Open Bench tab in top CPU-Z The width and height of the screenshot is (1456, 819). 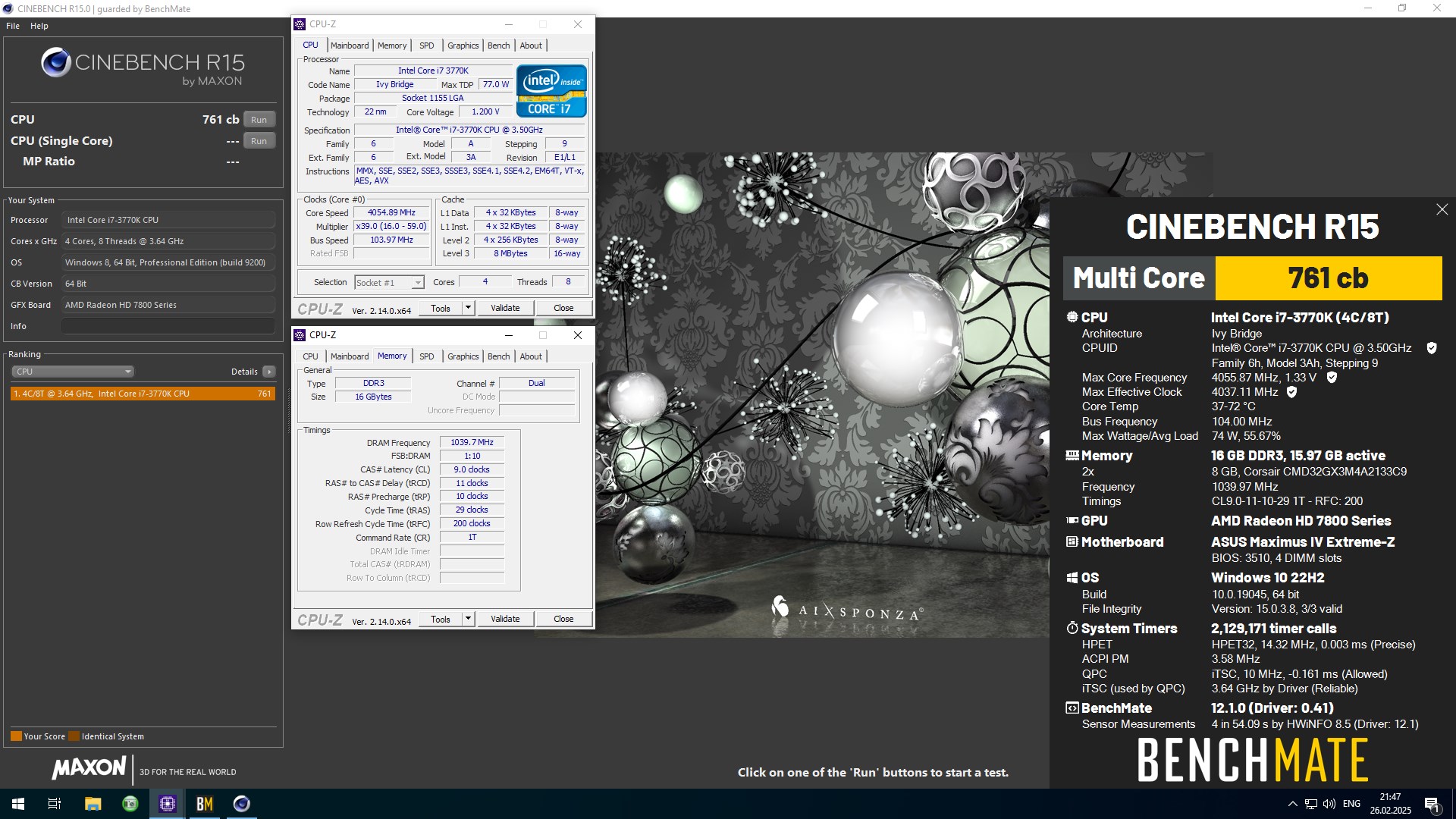point(498,45)
